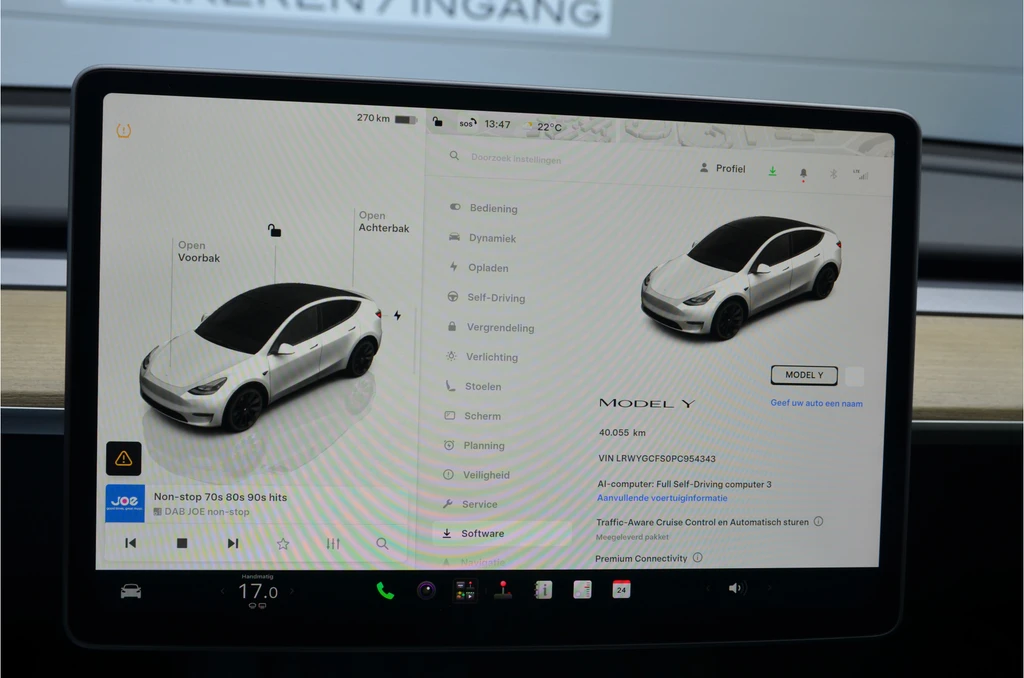Tap the LTE signal strength icon

(861, 174)
